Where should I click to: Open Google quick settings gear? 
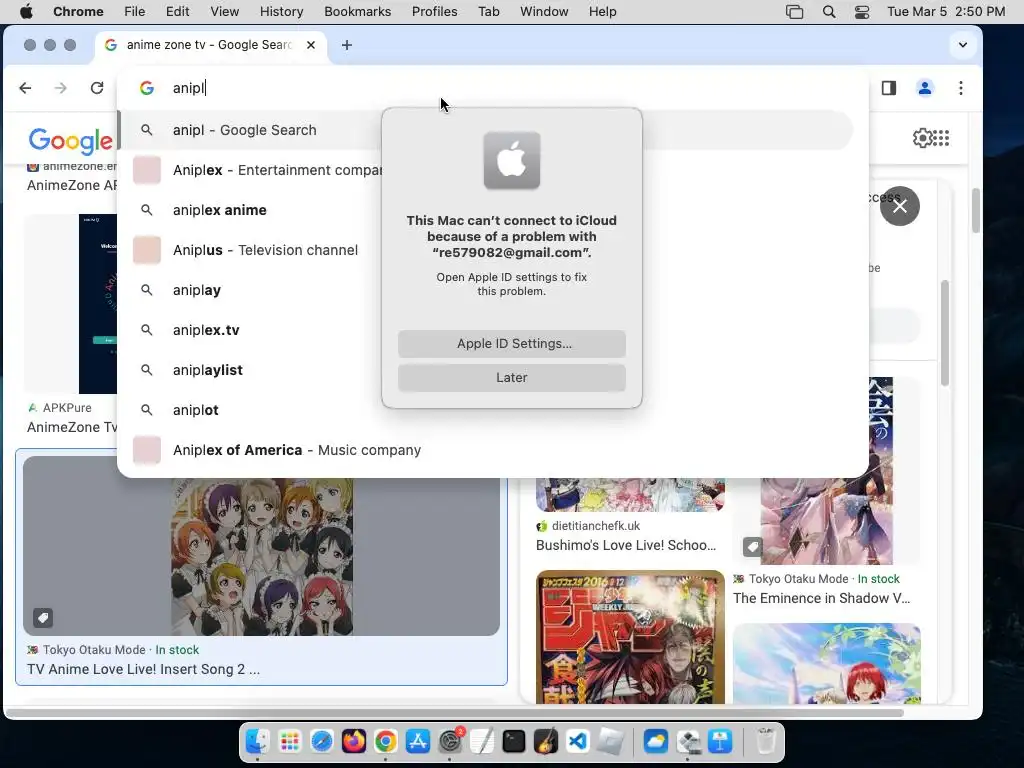(x=922, y=138)
